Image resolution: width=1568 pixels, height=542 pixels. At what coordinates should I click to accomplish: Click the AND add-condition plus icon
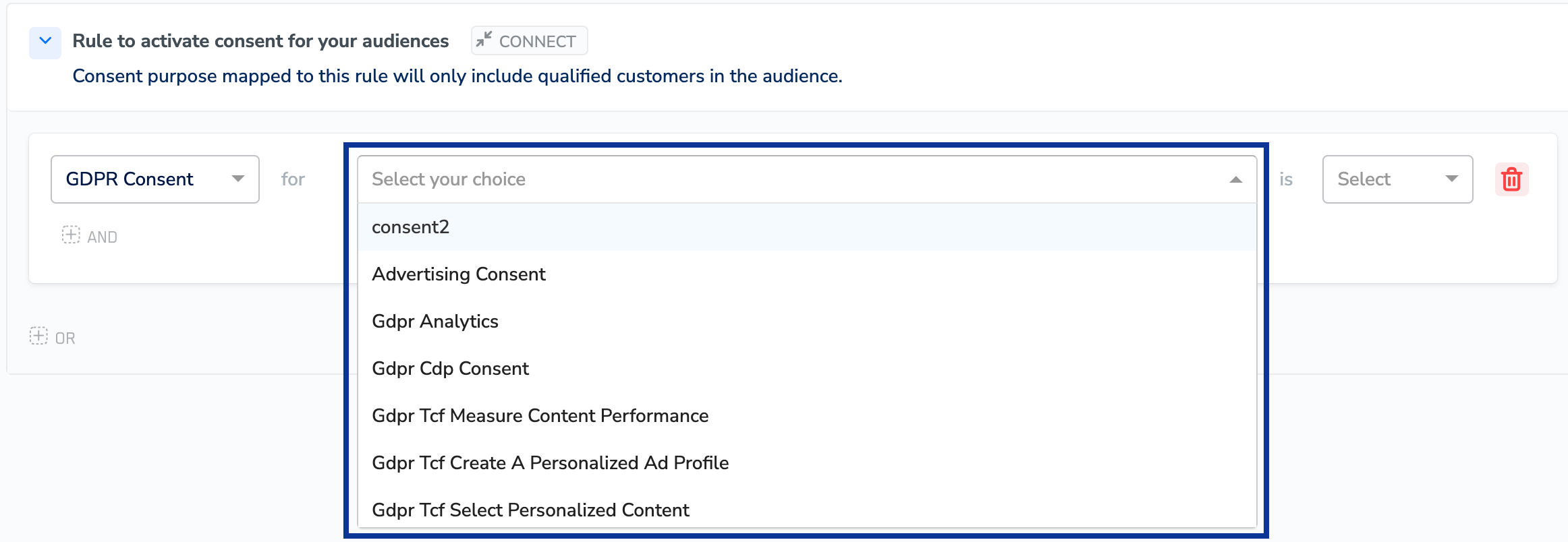click(x=71, y=235)
